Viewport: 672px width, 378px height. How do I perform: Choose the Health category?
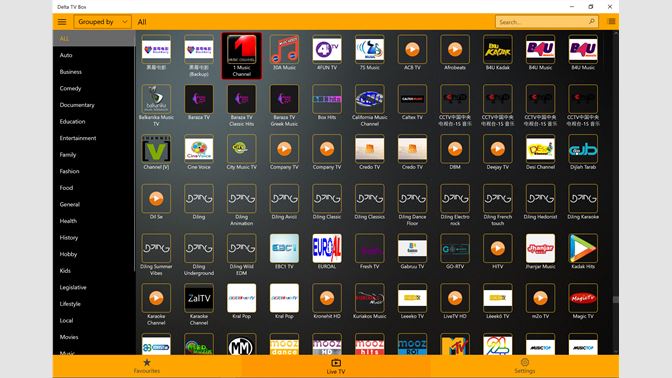[x=94, y=221]
